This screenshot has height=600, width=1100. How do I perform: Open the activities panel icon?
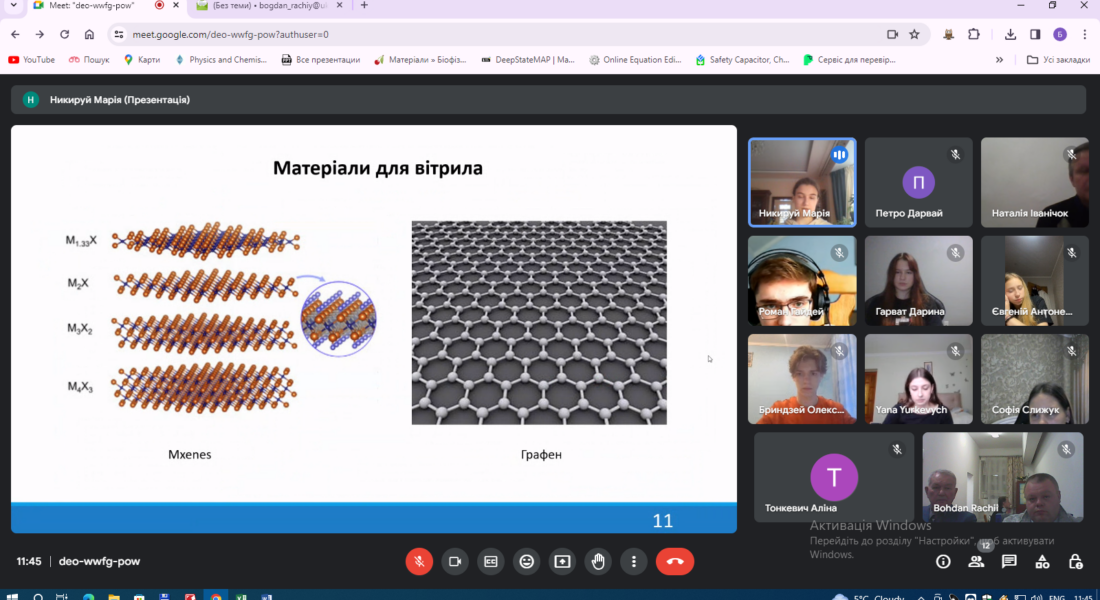1042,561
